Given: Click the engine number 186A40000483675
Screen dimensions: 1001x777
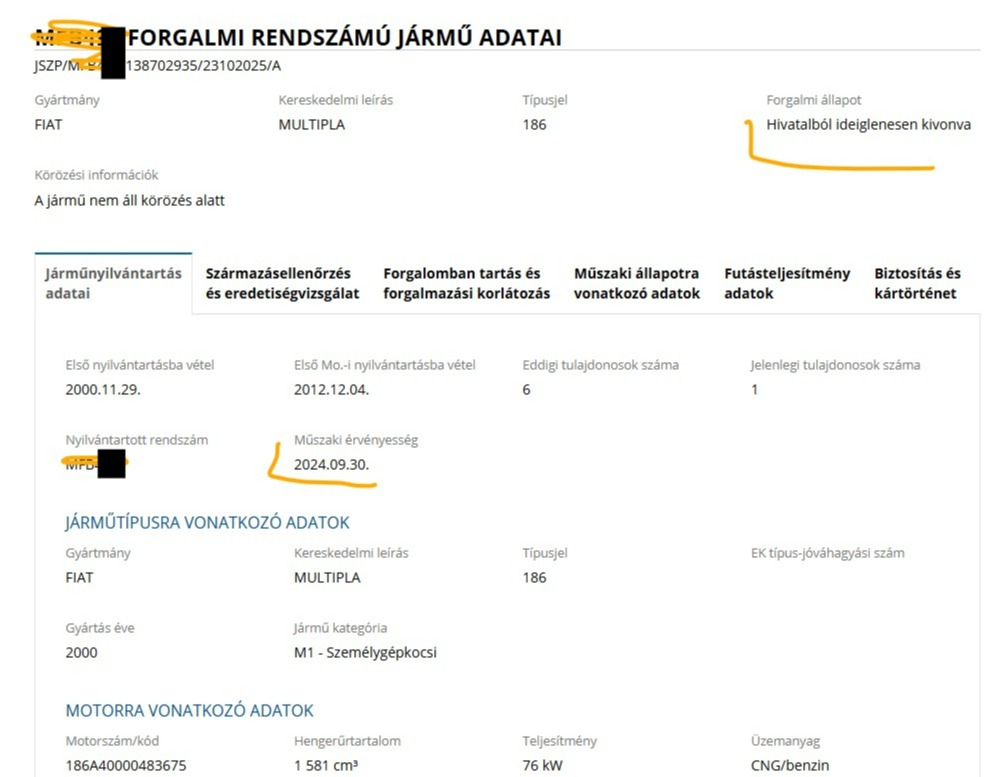Looking at the screenshot, I should tap(126, 765).
